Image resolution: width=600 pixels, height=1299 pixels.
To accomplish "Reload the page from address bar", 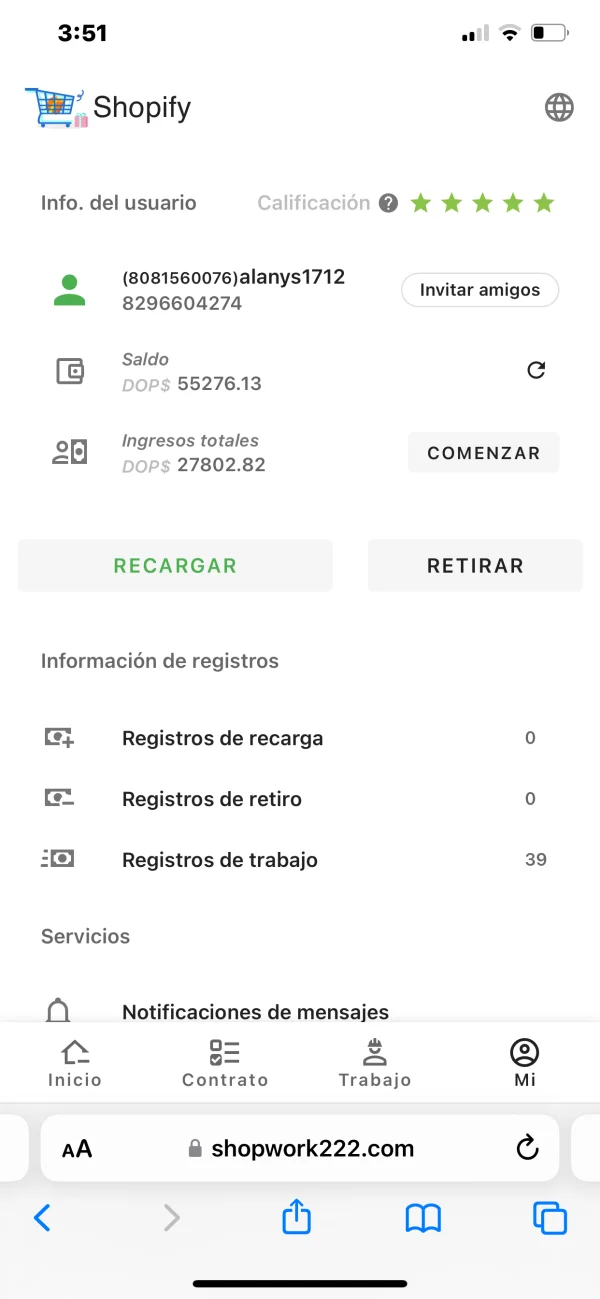I will (527, 1148).
